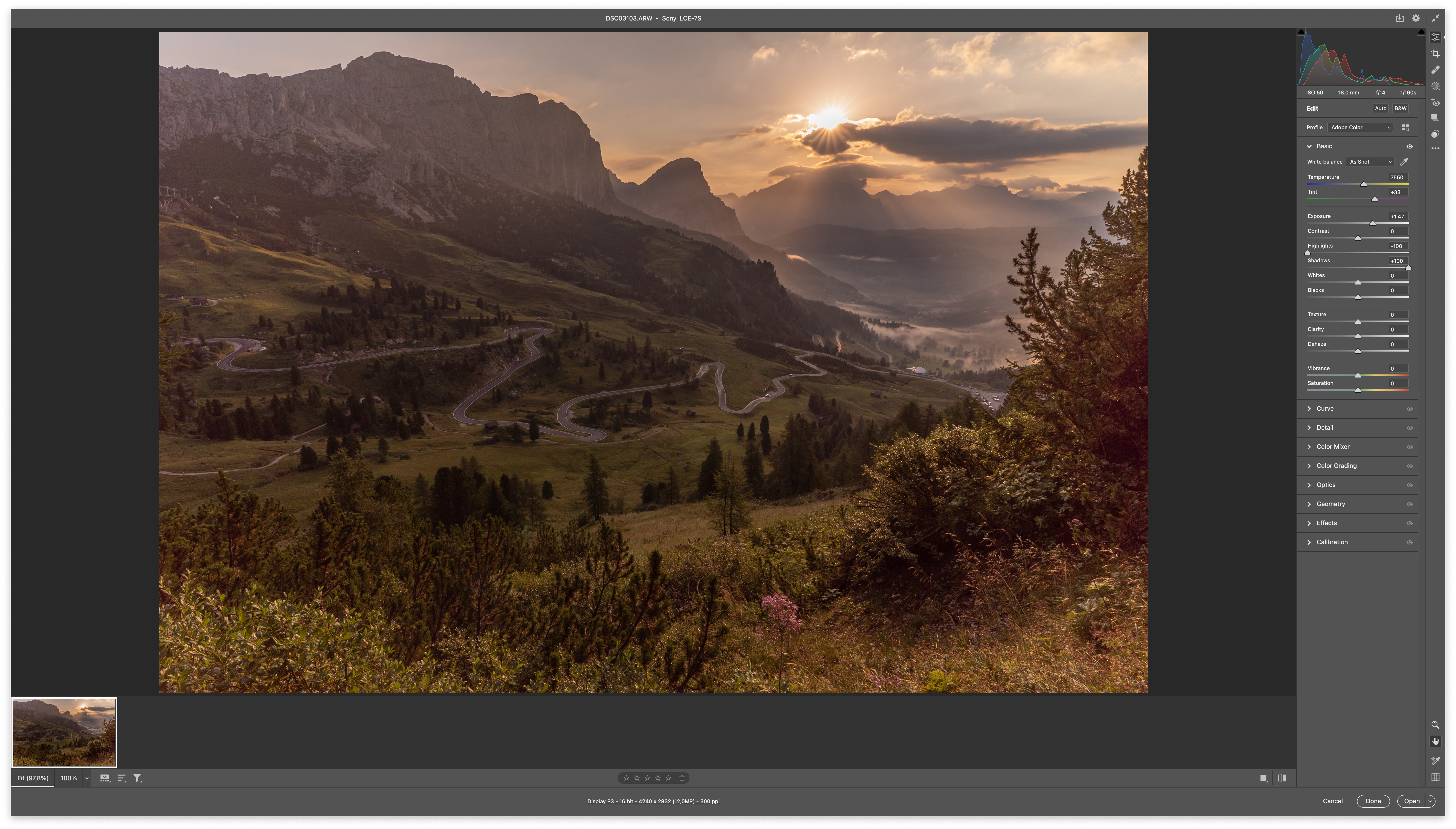Toggle Color Grading panel visibility eye
This screenshot has height=829, width=1456.
pyautogui.click(x=1410, y=466)
